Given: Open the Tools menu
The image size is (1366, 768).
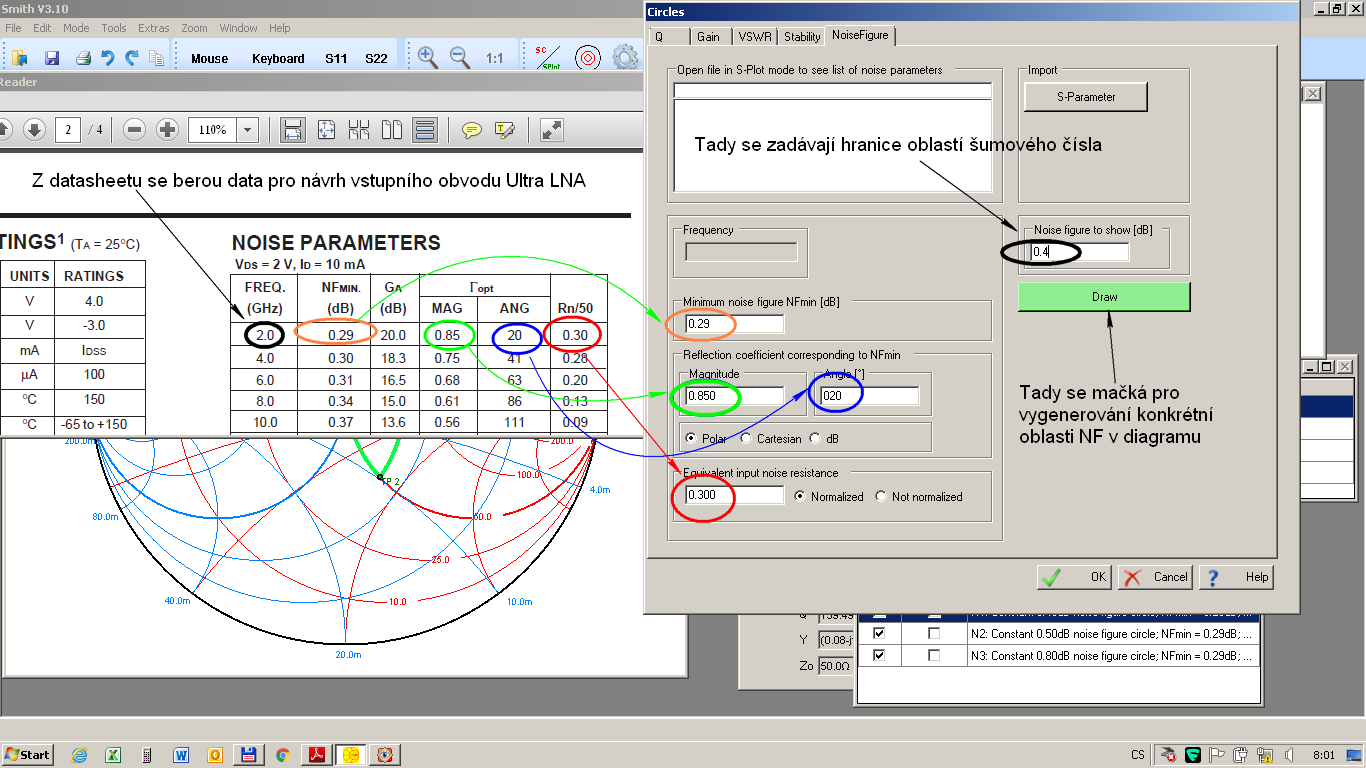Looking at the screenshot, I should click(114, 28).
